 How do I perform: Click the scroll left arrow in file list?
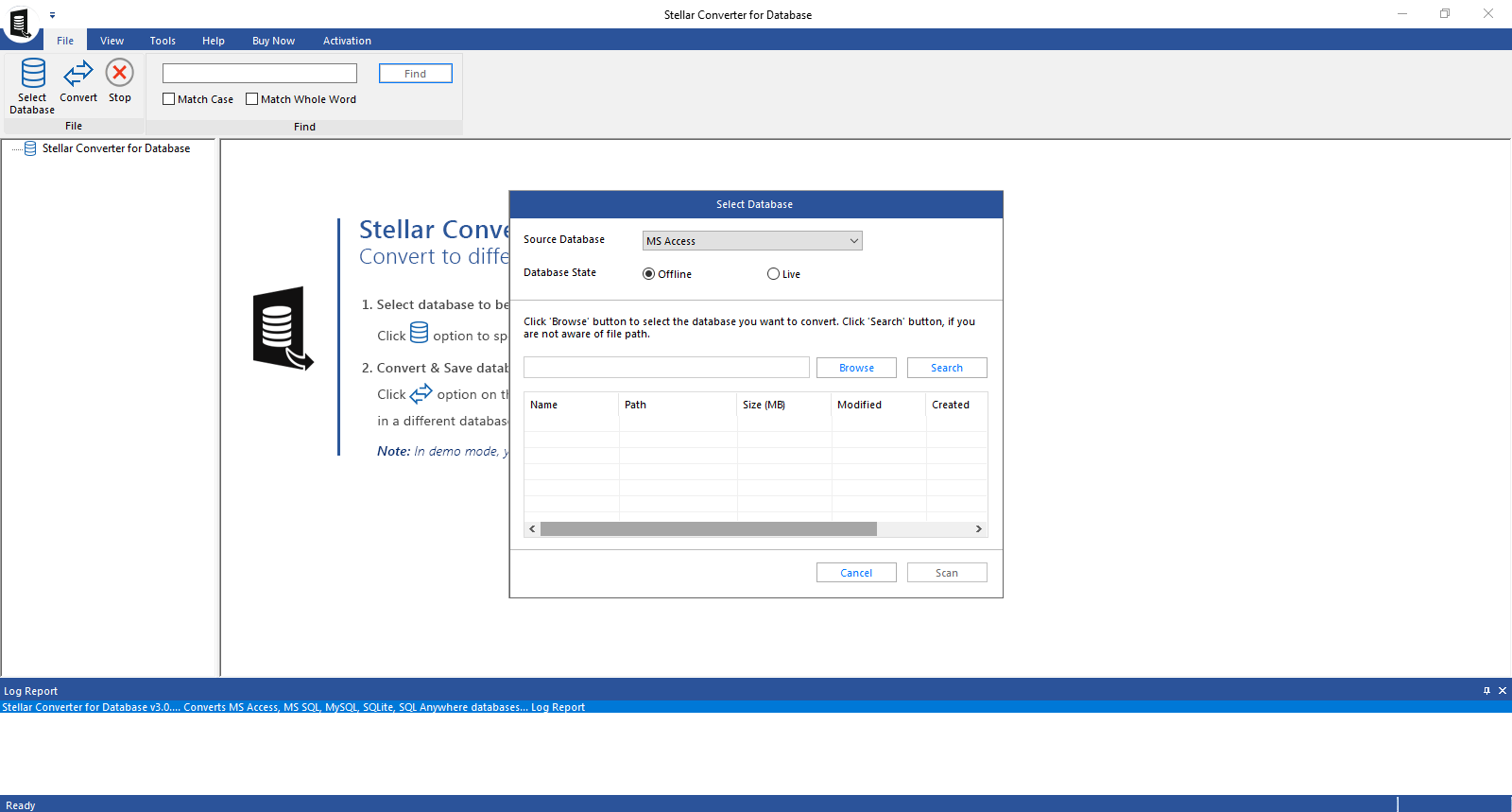click(532, 529)
